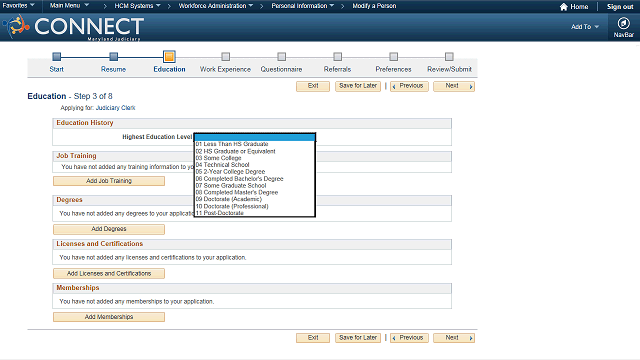The image size is (640, 360).
Task: Choose the blank highlighted option in education list
Action: click(x=255, y=137)
